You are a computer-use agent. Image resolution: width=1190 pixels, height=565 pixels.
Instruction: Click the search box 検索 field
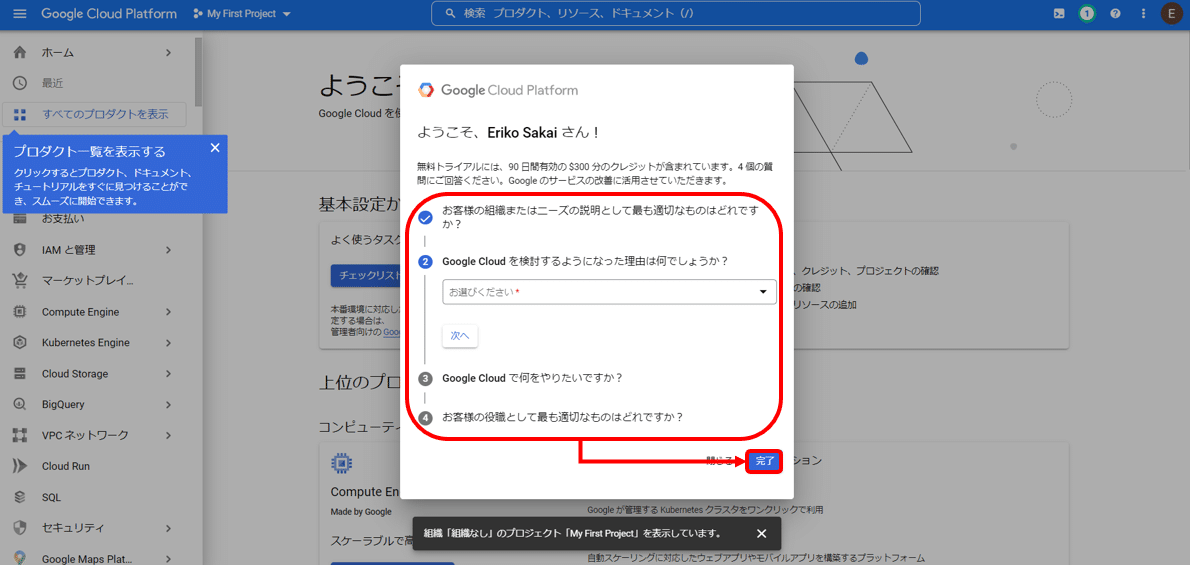click(x=675, y=14)
